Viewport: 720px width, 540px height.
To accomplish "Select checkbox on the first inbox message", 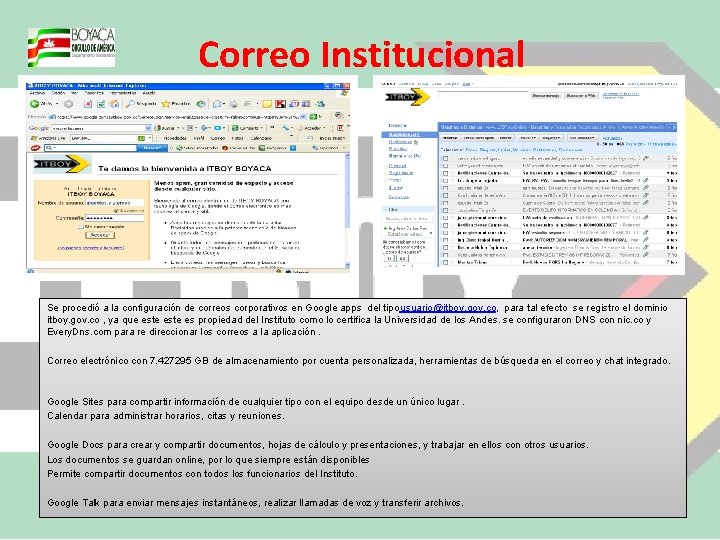I will (x=445, y=158).
